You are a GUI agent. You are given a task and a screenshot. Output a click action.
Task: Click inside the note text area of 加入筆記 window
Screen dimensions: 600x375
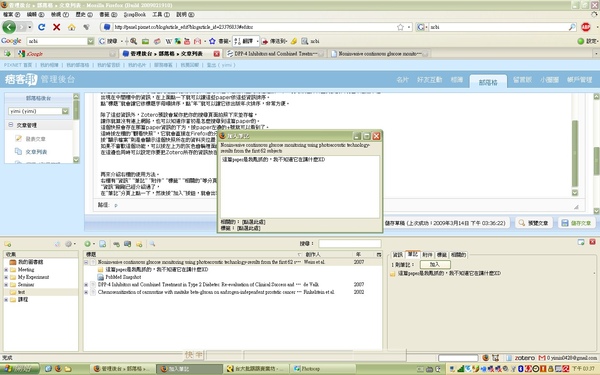(300, 187)
